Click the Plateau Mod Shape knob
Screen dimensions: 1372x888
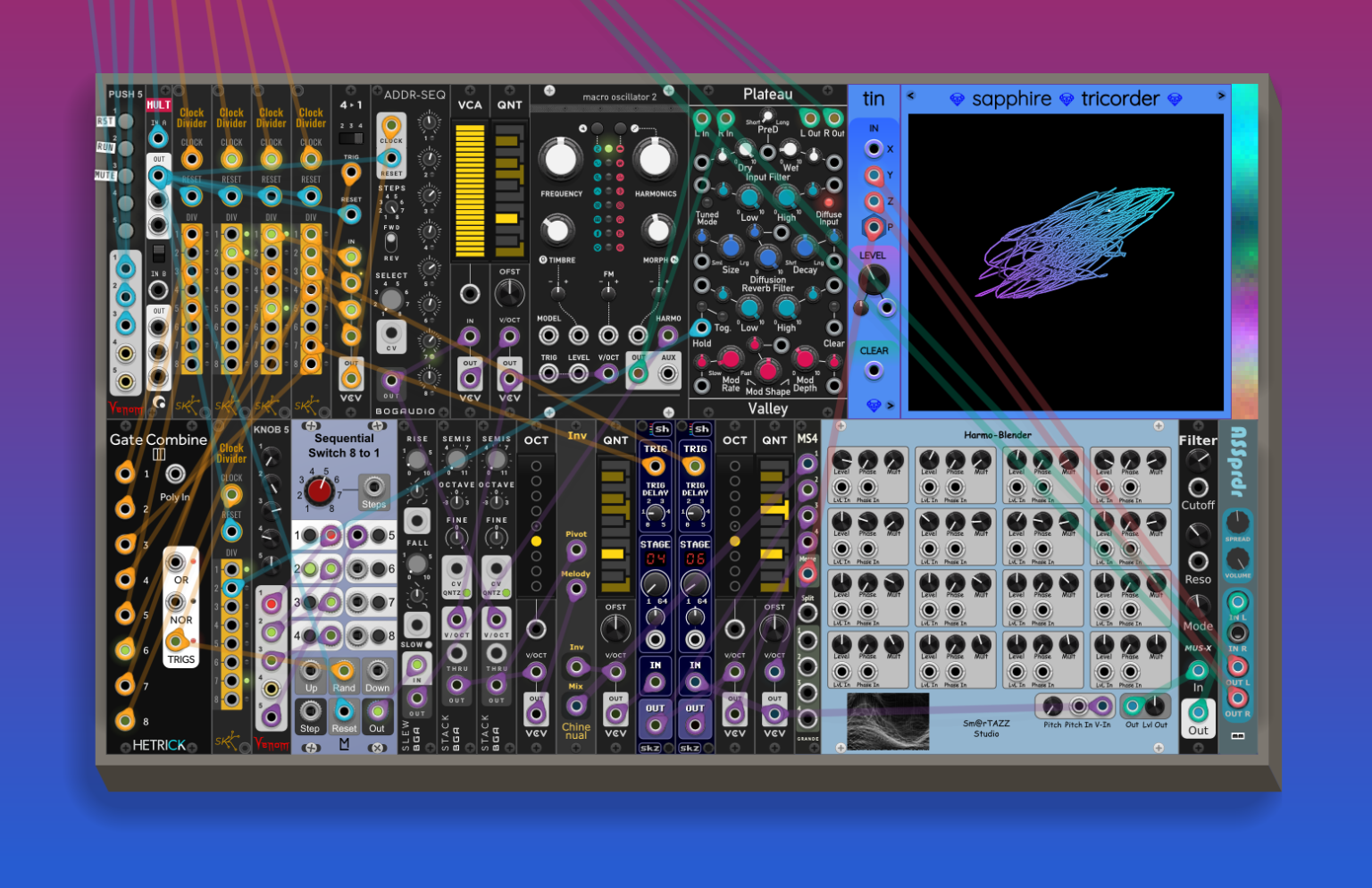click(767, 370)
